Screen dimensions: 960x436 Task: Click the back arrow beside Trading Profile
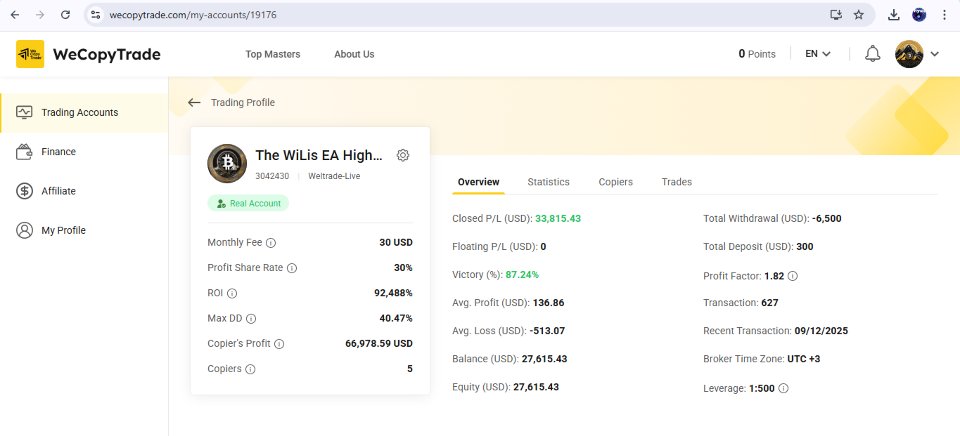tap(194, 102)
